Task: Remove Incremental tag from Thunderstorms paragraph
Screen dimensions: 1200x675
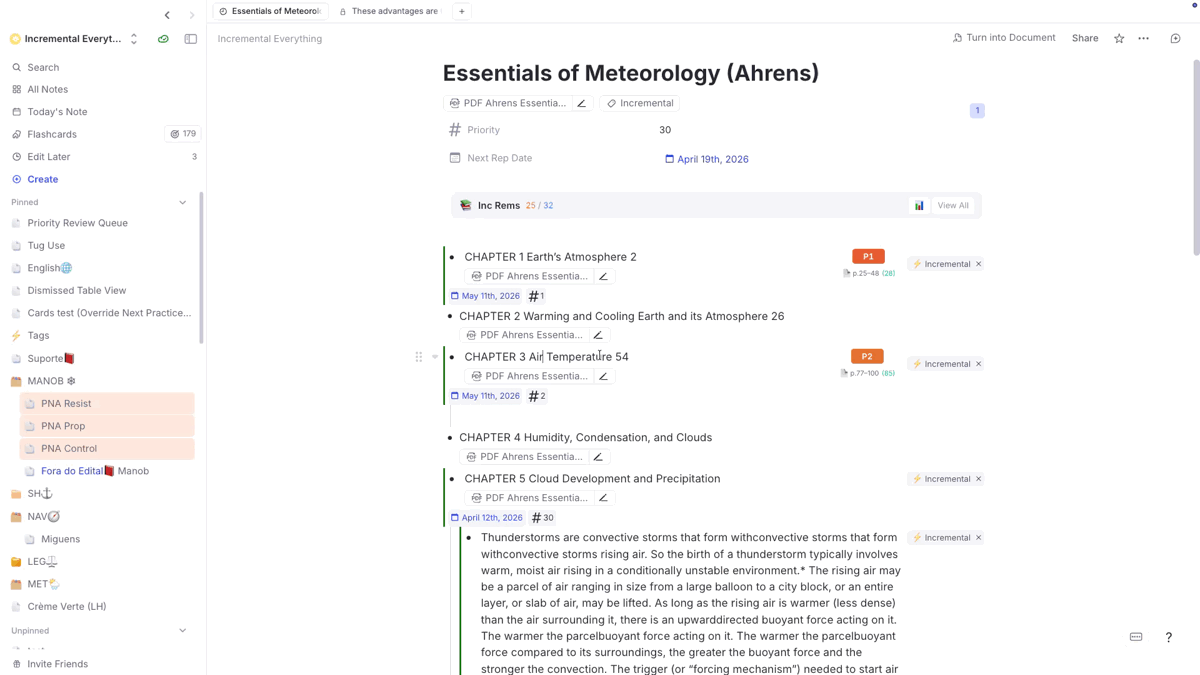Action: coord(979,538)
